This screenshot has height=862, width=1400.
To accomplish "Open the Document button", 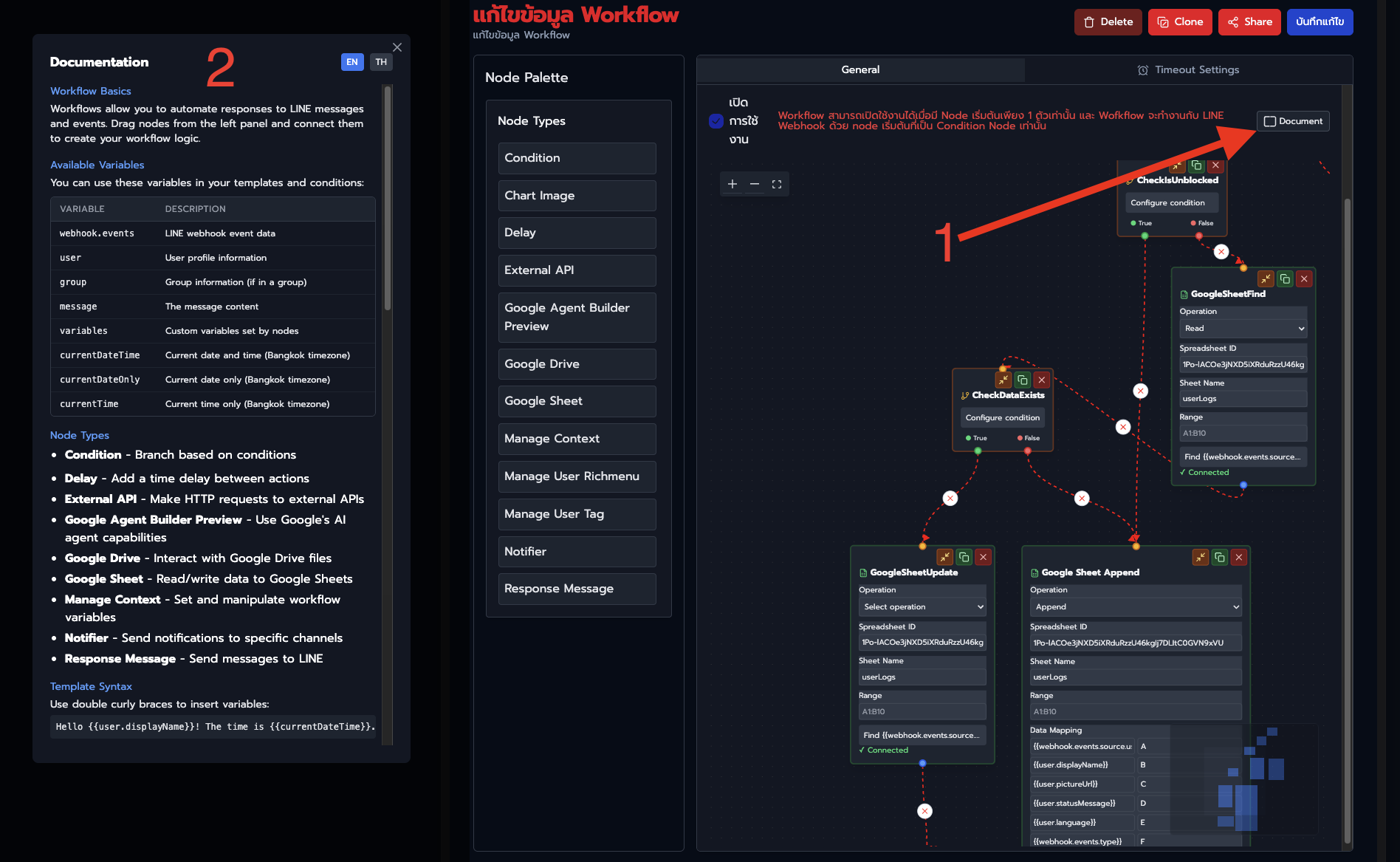I will (x=1293, y=121).
